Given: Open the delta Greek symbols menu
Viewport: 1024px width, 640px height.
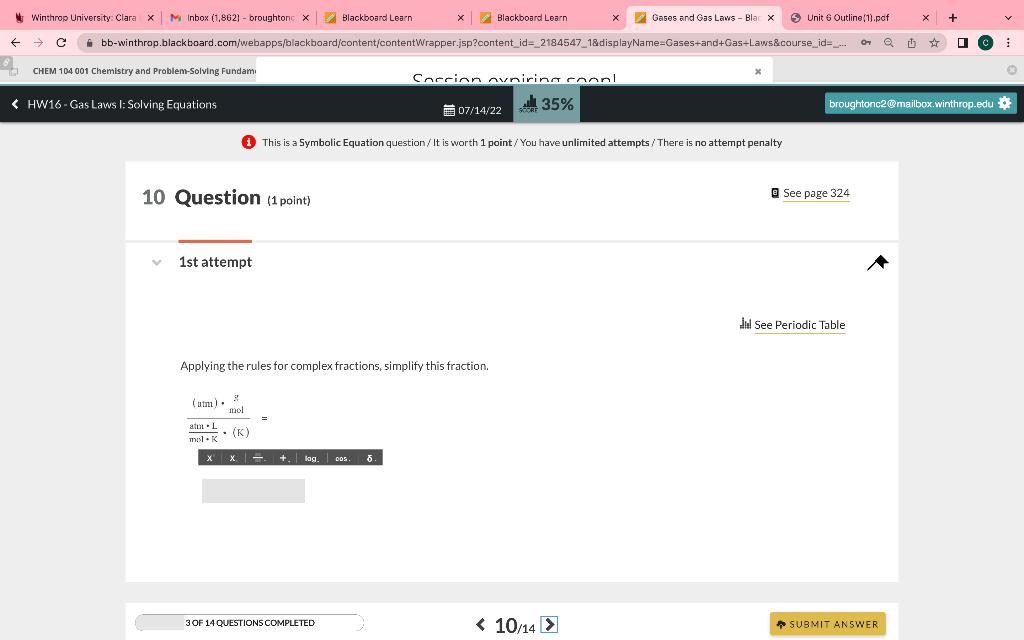Looking at the screenshot, I should (370, 458).
